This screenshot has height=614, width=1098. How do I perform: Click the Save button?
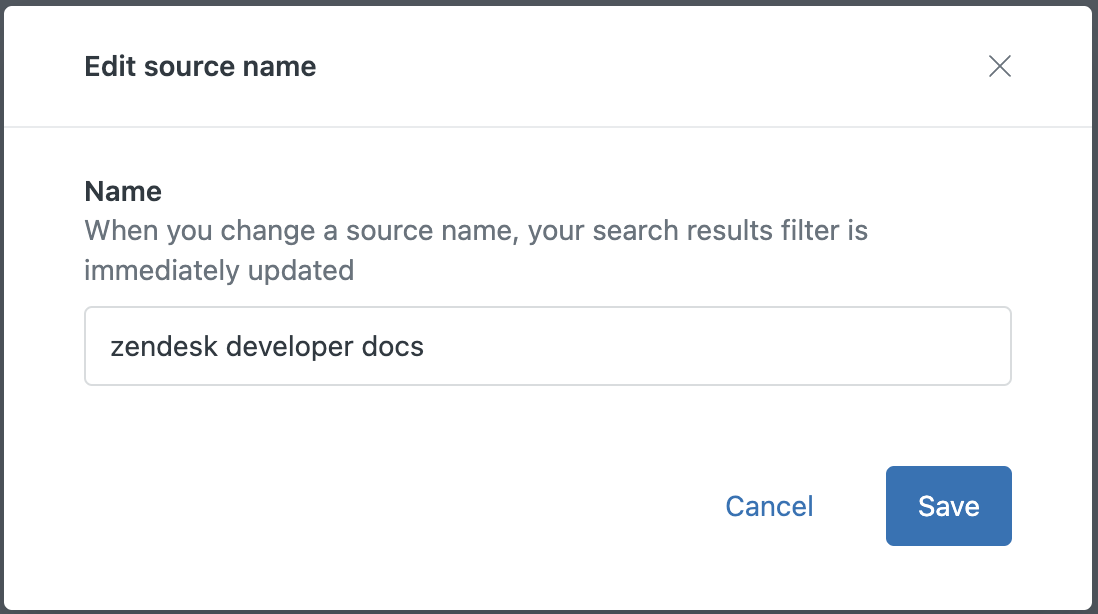click(948, 506)
